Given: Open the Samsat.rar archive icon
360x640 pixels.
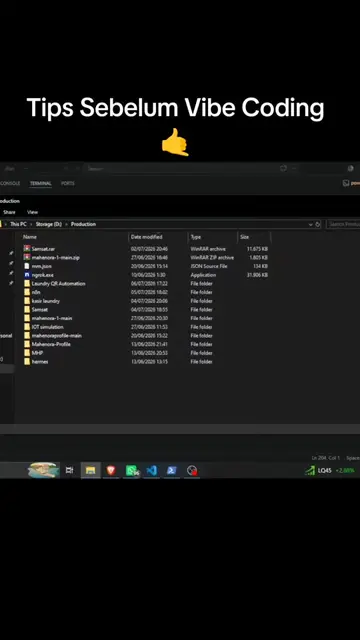Looking at the screenshot, I should [x=27, y=249].
